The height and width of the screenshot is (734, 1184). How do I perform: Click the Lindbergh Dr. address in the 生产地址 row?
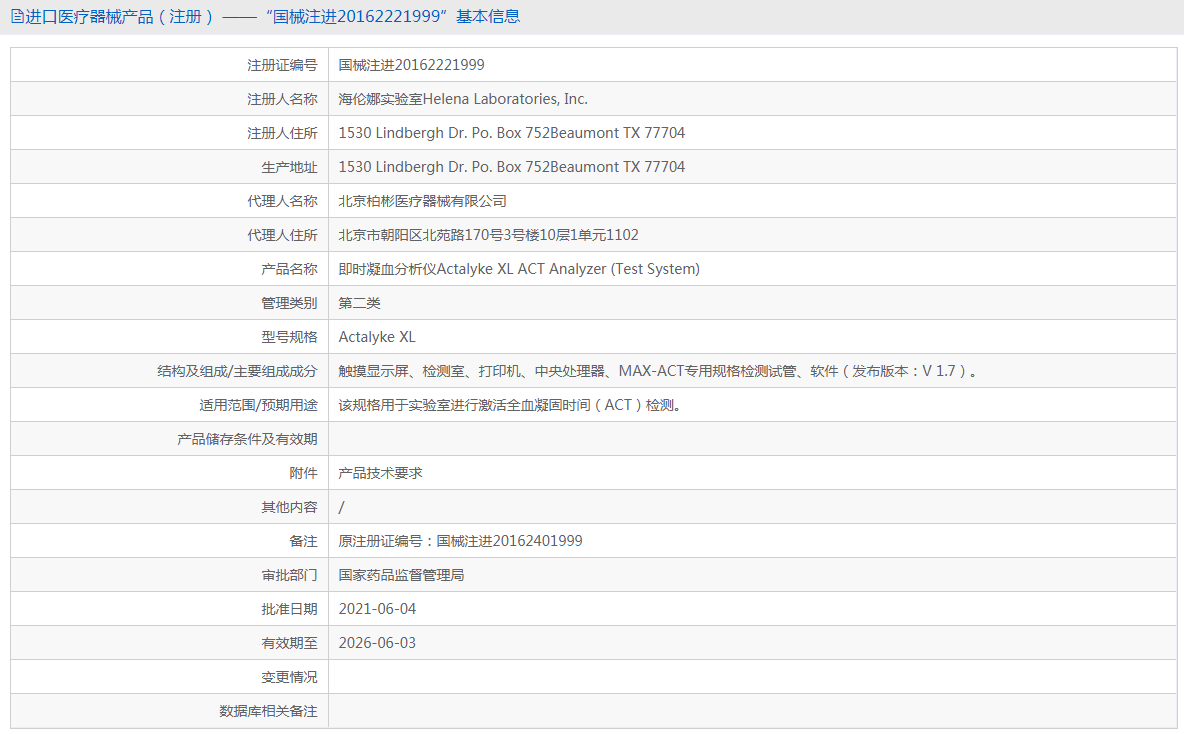512,168
